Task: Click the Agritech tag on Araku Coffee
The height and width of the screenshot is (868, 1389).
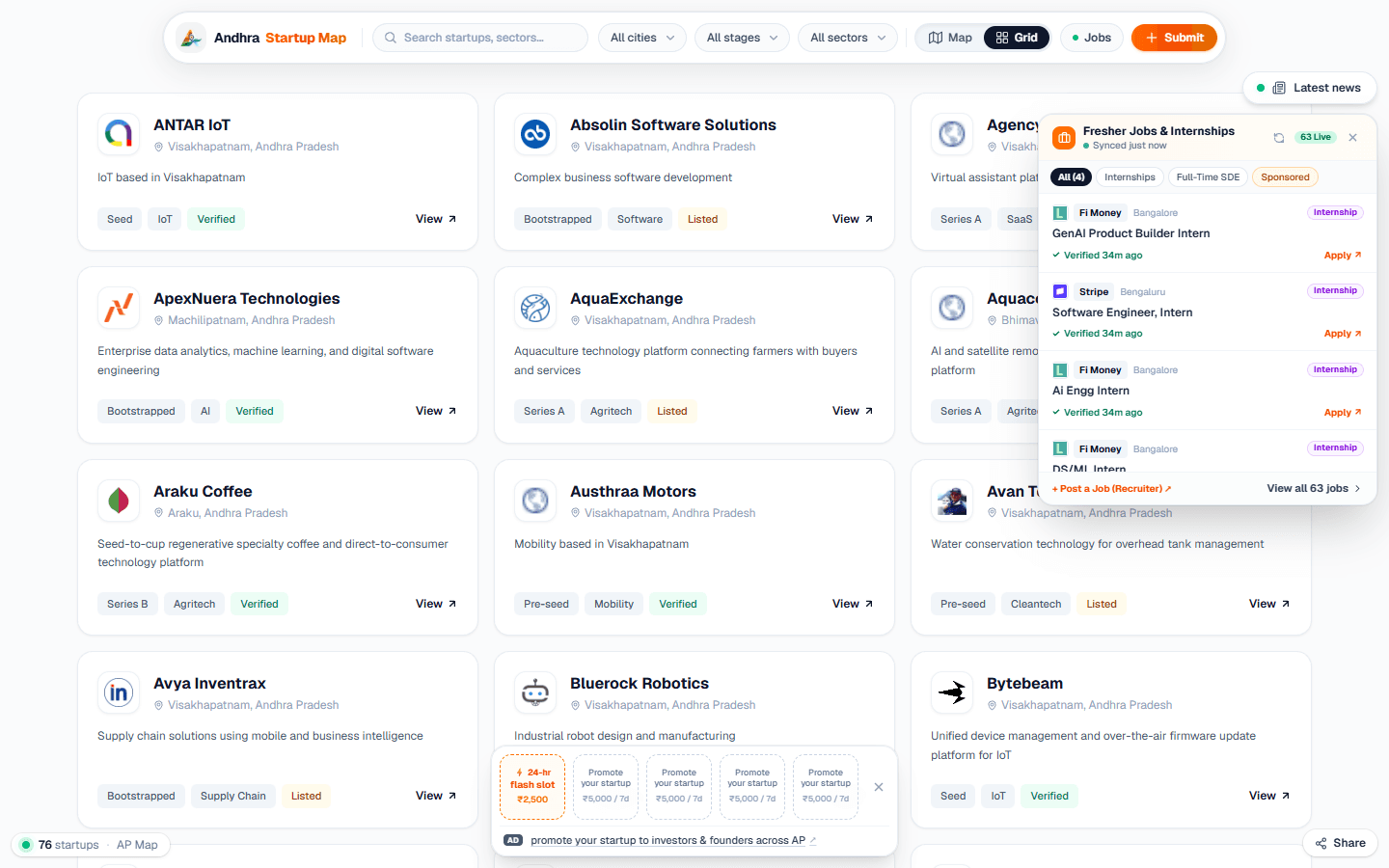Action: (x=194, y=604)
